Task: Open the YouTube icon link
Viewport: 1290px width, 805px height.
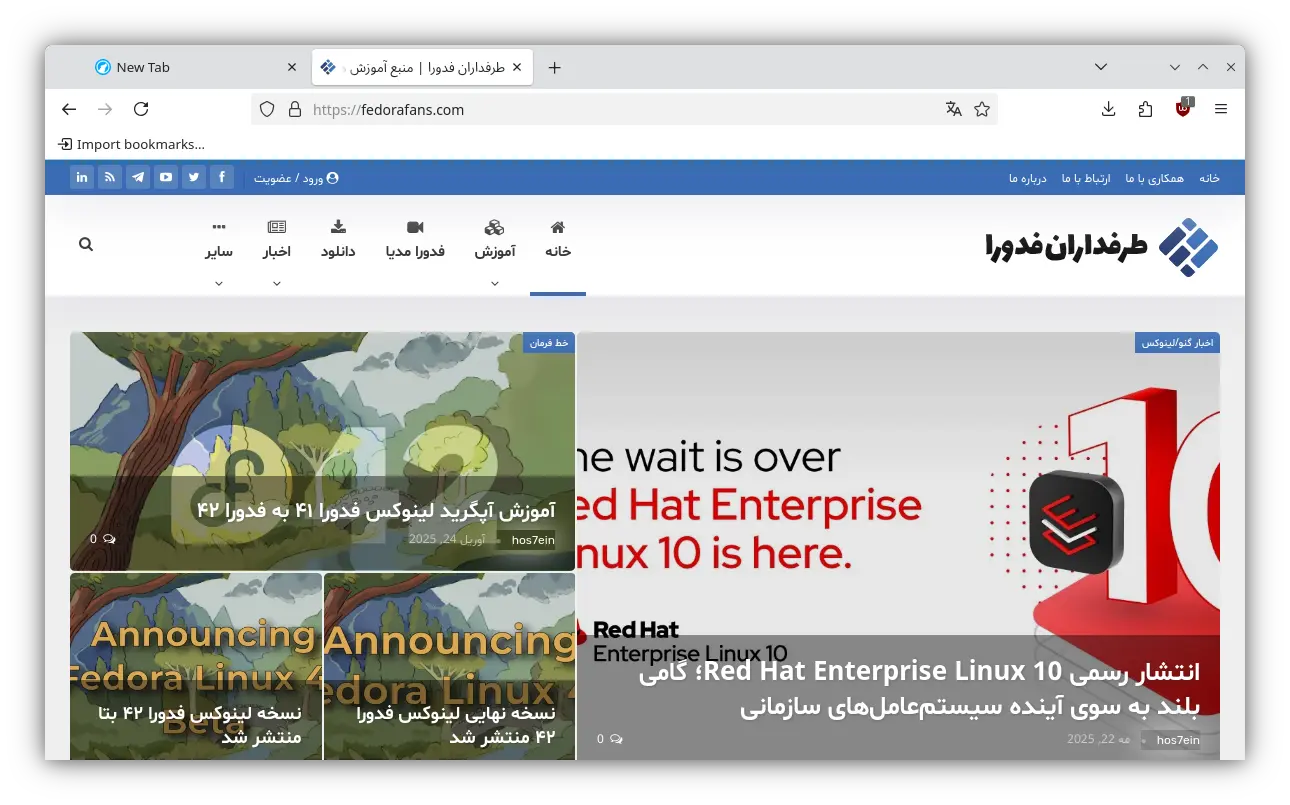Action: [x=166, y=177]
